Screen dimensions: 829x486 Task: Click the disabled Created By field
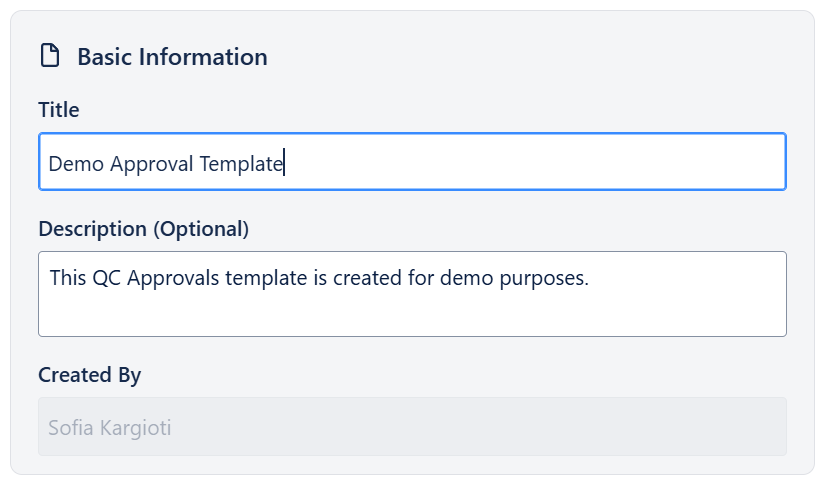coord(412,427)
